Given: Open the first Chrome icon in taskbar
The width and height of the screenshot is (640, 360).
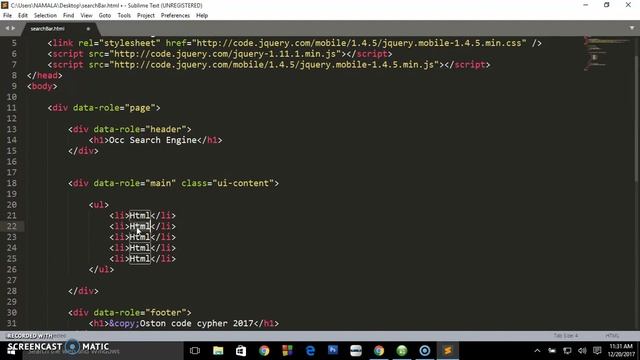Looking at the screenshot, I should [x=264, y=351].
